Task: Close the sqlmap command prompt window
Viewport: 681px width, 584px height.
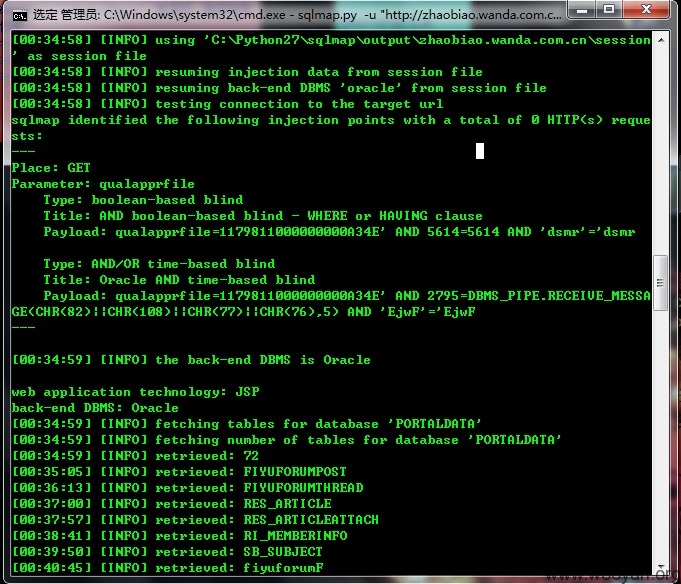Action: (646, 10)
